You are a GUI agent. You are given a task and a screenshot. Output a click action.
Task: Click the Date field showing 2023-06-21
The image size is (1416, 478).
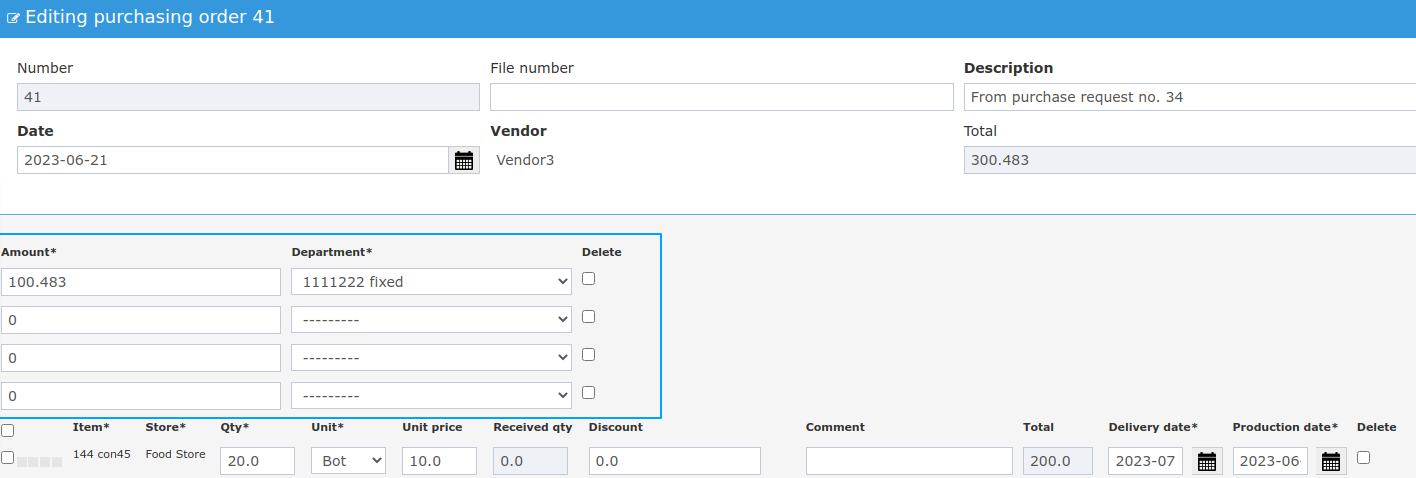233,160
